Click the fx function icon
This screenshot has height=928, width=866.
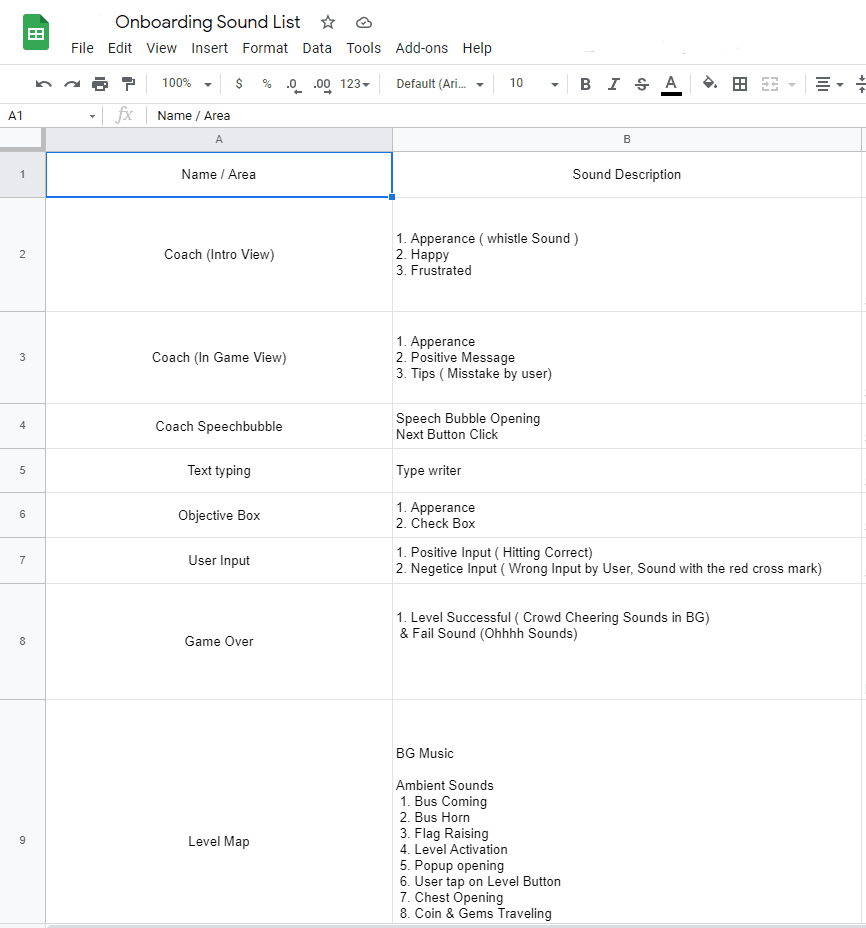(x=124, y=115)
